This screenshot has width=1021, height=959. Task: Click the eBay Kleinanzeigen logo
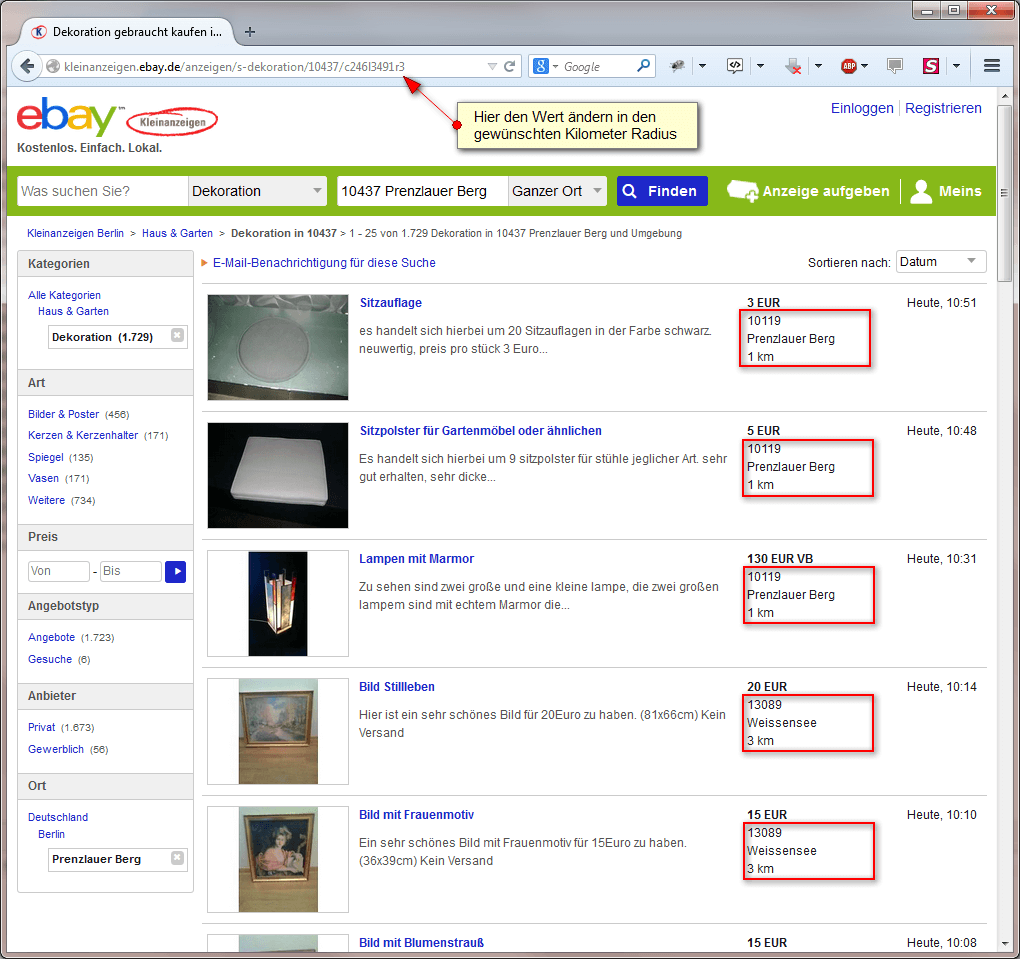point(117,118)
